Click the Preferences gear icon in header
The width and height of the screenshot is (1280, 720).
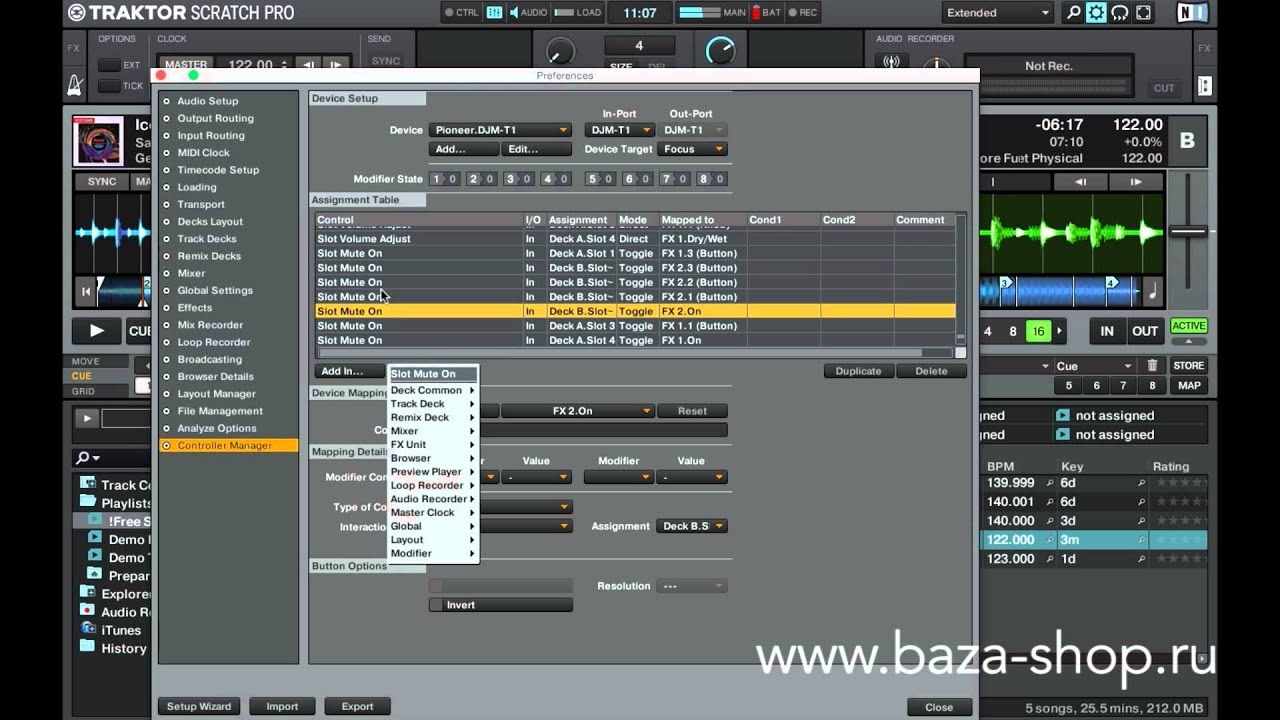point(1097,13)
